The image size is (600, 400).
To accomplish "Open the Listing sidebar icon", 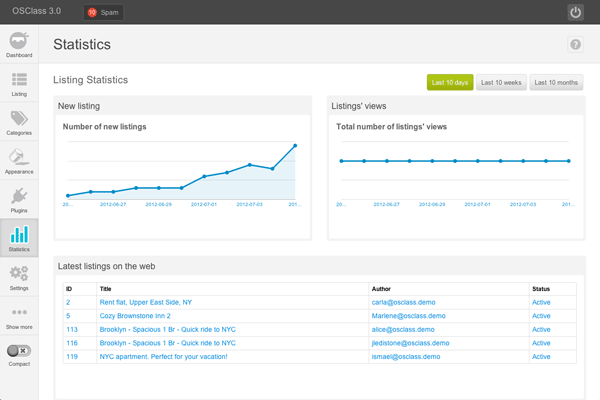I will (19, 81).
